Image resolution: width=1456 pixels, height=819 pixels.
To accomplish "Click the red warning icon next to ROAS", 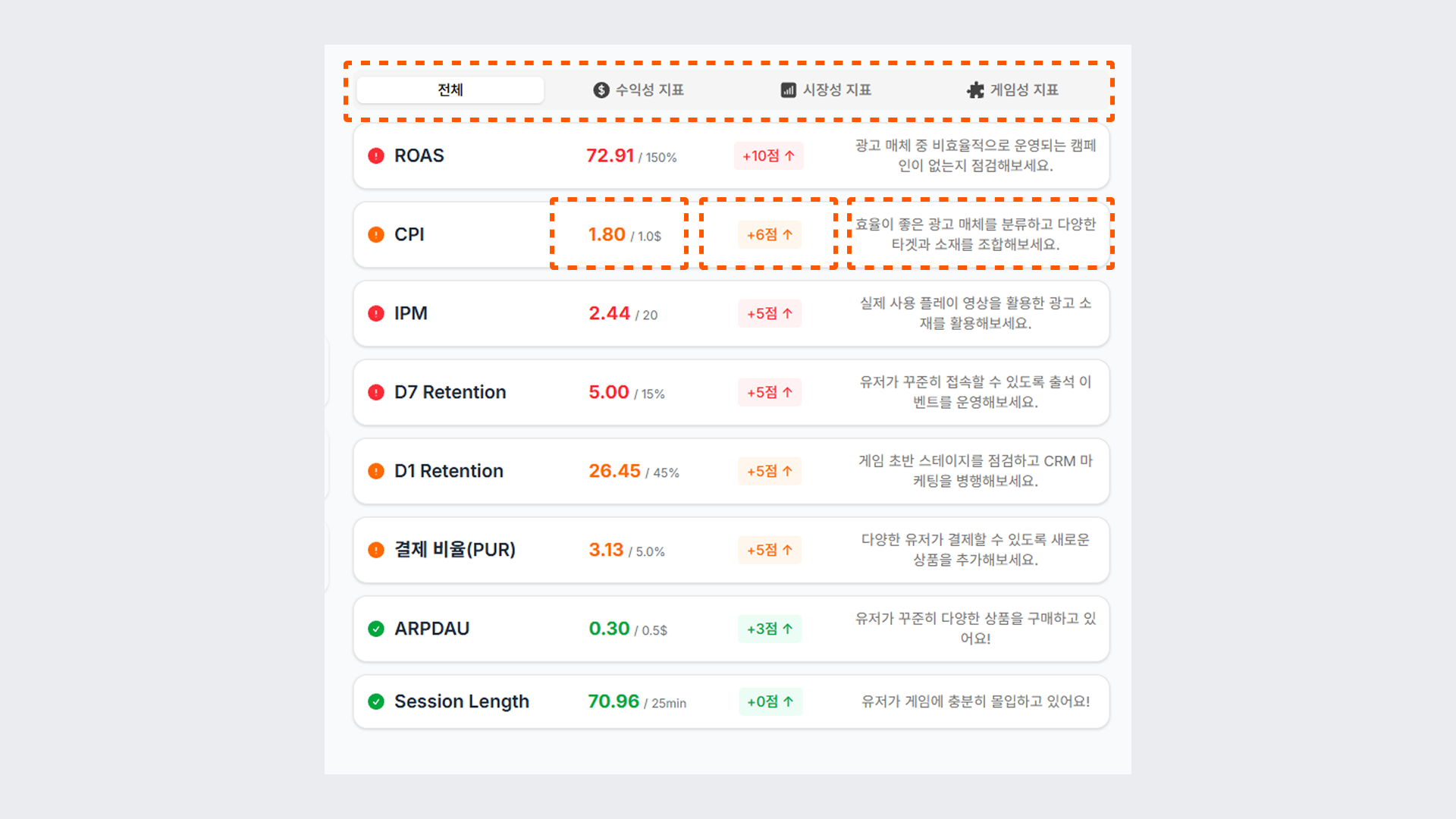I will point(376,155).
